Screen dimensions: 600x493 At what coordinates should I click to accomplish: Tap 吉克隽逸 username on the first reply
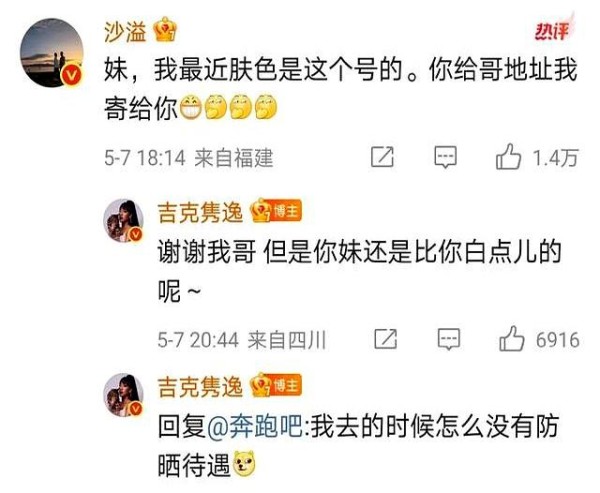[201, 212]
